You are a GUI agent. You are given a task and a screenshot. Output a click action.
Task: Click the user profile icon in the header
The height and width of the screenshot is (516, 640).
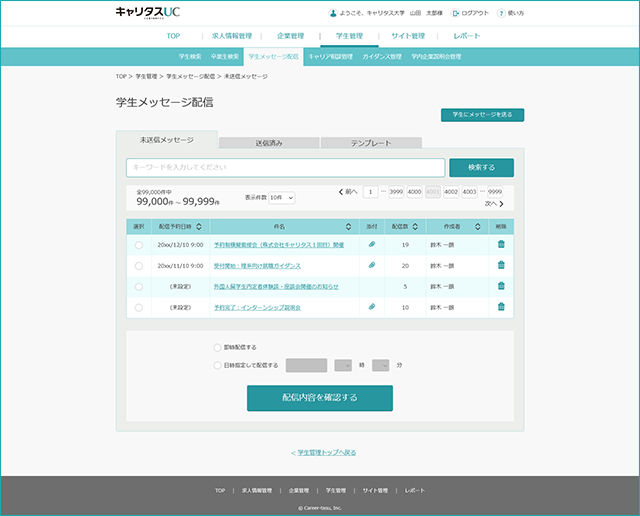[333, 13]
